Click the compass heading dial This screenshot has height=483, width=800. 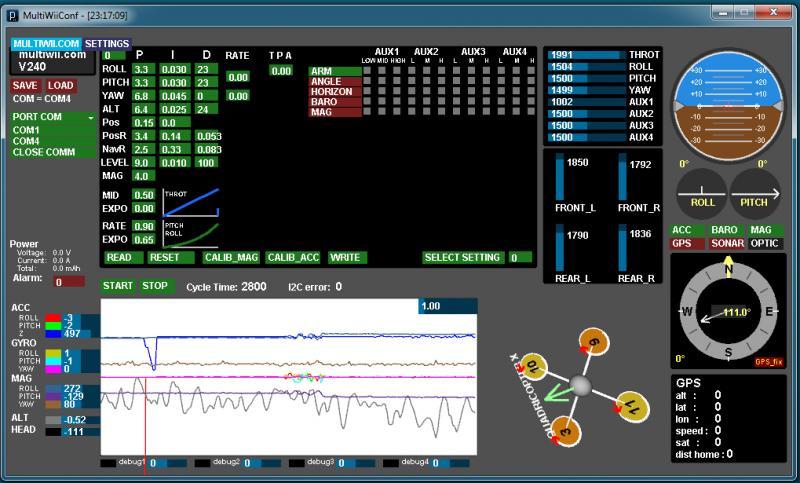pyautogui.click(x=727, y=311)
